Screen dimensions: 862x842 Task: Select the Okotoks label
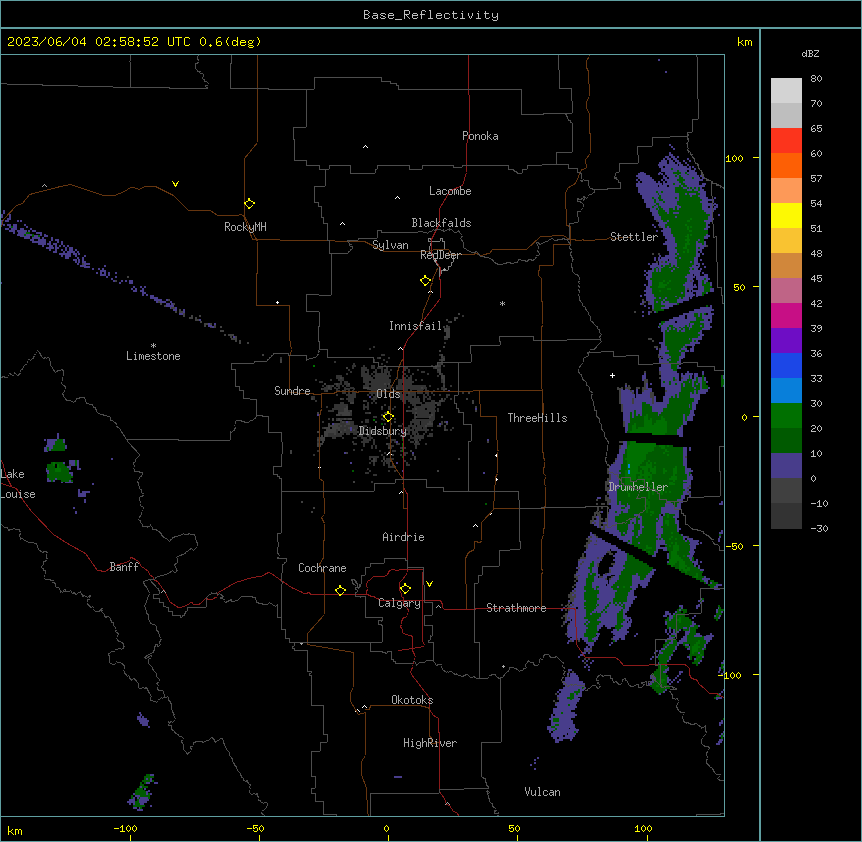(x=412, y=700)
